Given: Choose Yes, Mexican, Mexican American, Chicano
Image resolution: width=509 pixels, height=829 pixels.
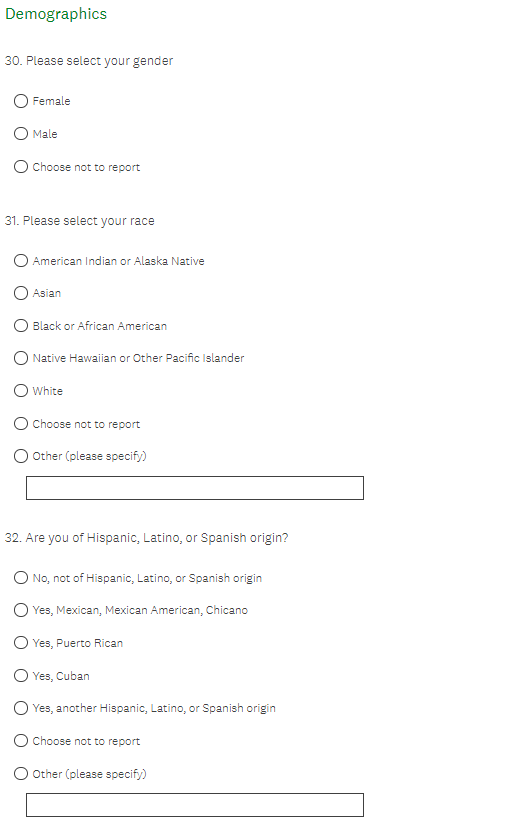Looking at the screenshot, I should tap(21, 610).
